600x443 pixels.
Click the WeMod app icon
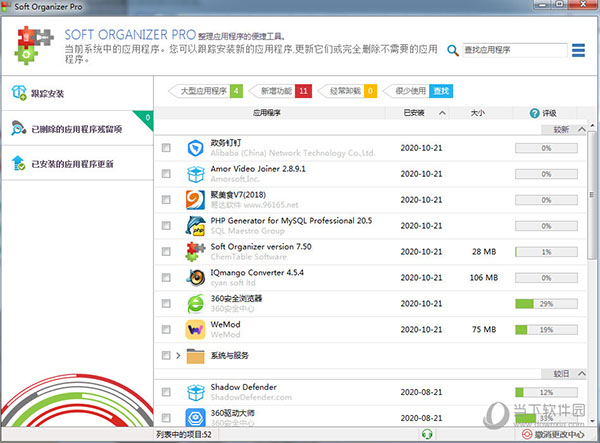tap(196, 329)
